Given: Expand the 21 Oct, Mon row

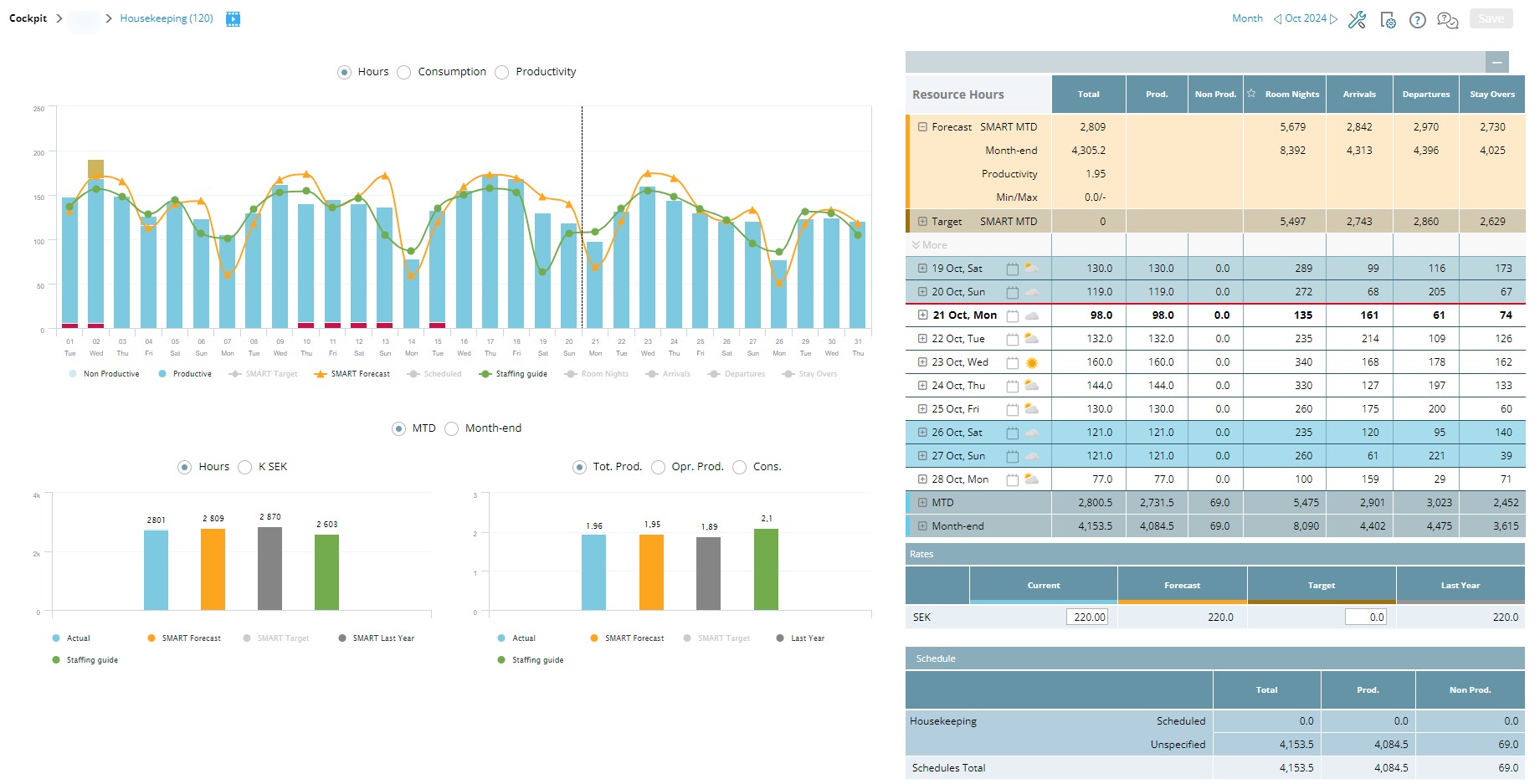Looking at the screenshot, I should pos(922,315).
